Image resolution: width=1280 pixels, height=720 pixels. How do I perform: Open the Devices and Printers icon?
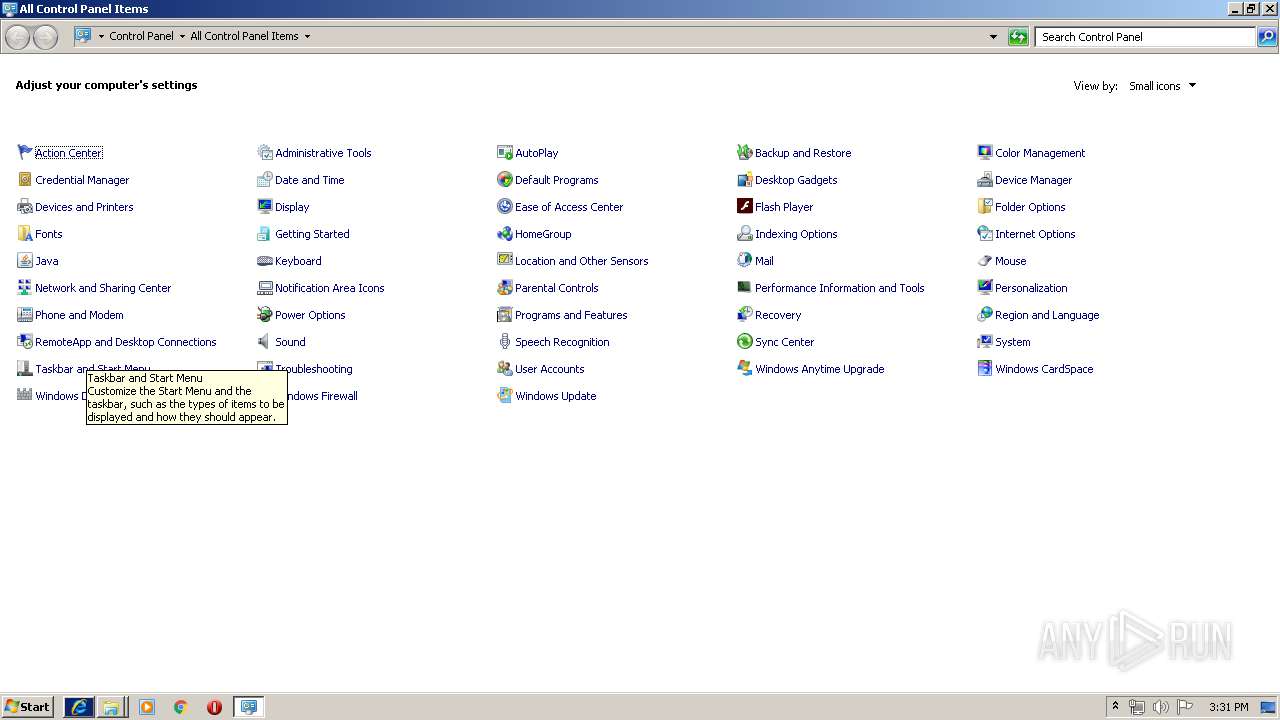click(x=25, y=207)
